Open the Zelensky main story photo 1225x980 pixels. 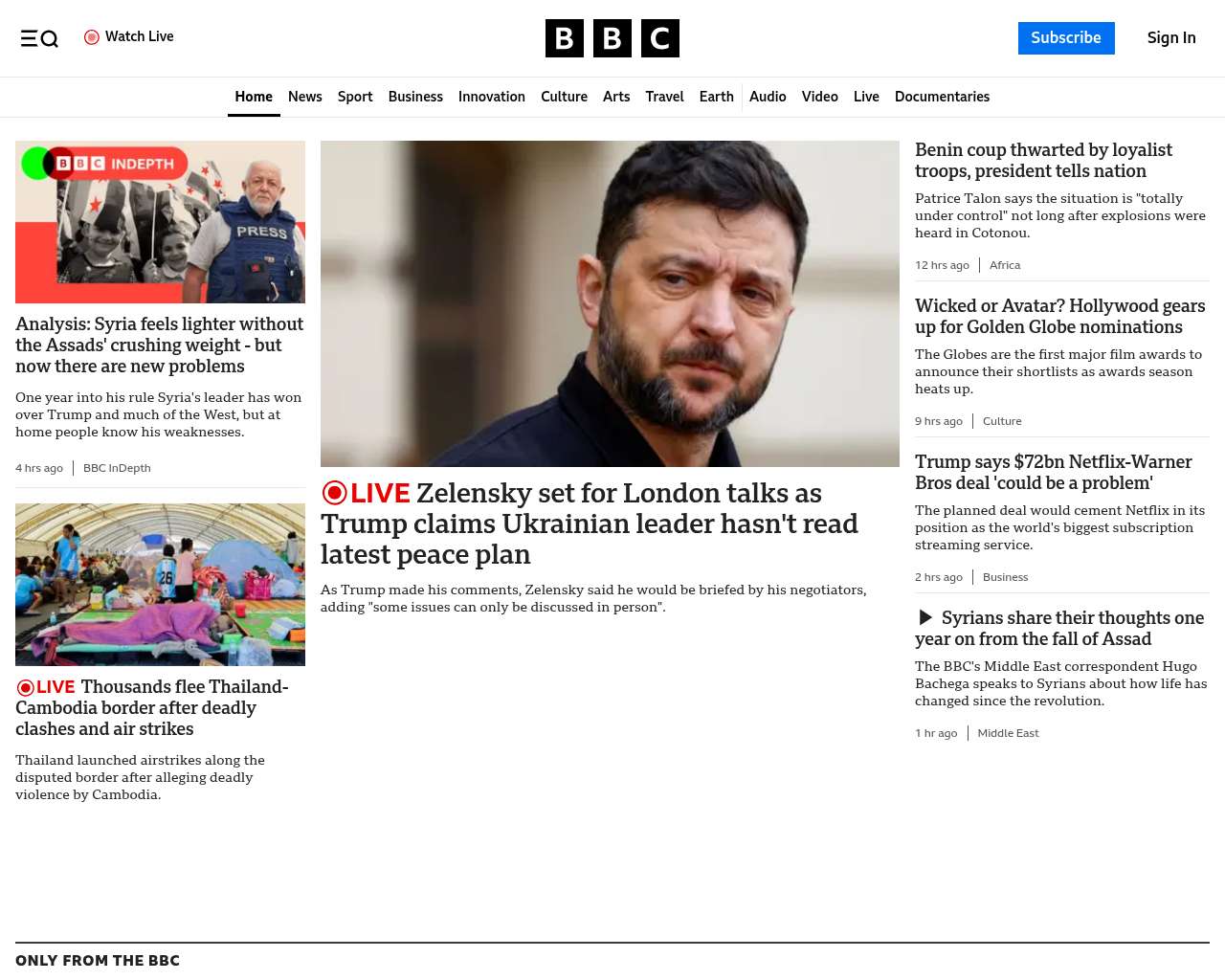pyautogui.click(x=610, y=303)
